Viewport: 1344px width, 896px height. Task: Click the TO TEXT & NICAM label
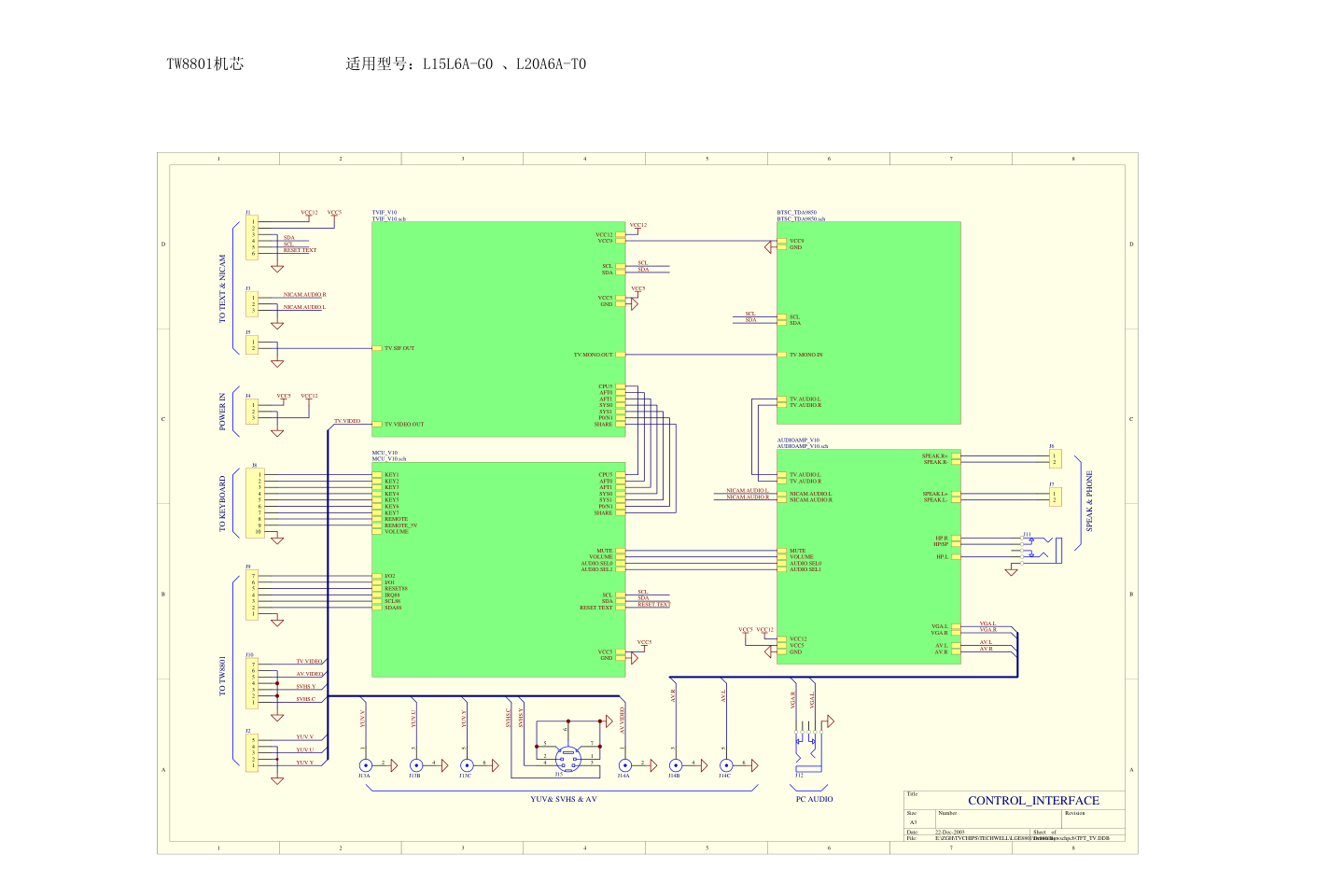[x=222, y=288]
